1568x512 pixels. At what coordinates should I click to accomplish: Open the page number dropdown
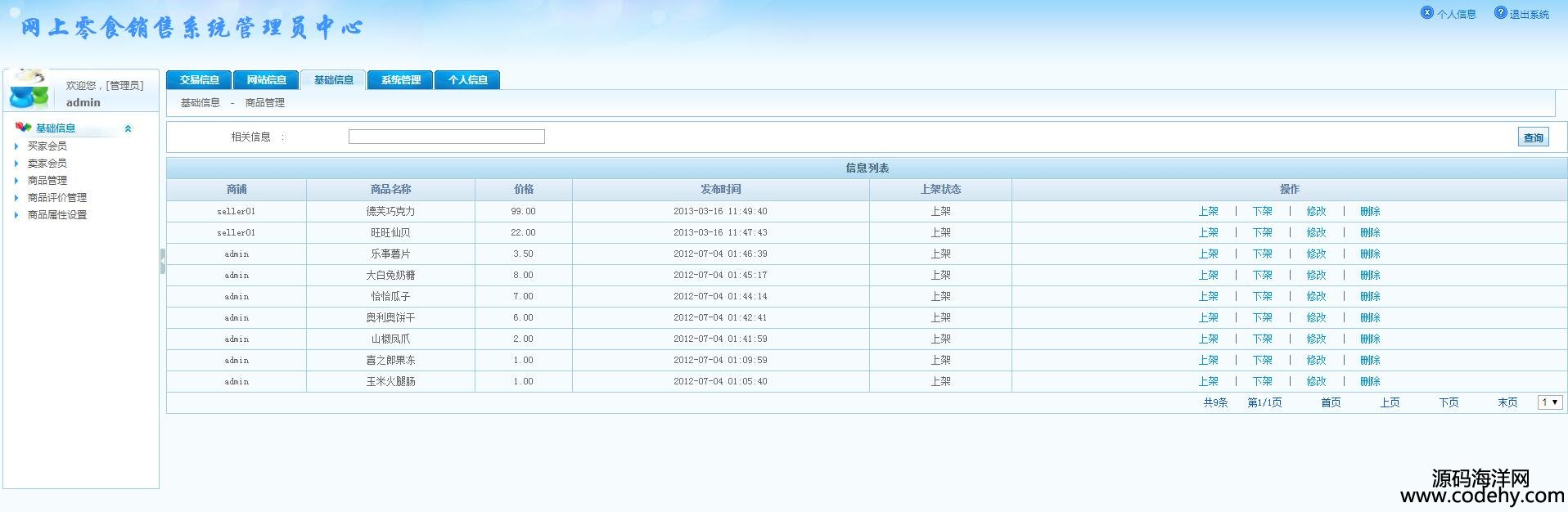click(x=1550, y=402)
